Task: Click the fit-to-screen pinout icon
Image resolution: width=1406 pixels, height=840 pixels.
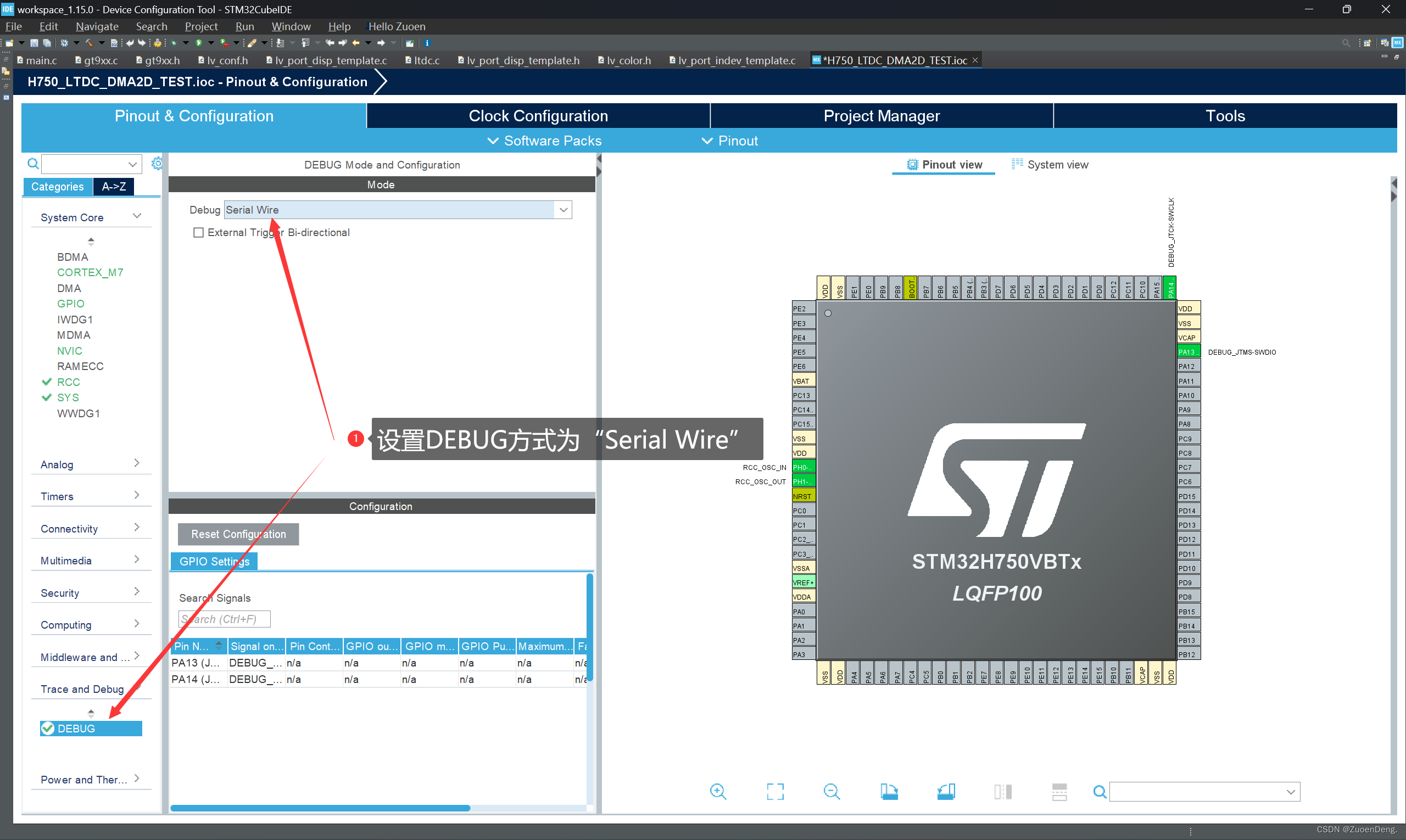Action: (x=774, y=791)
